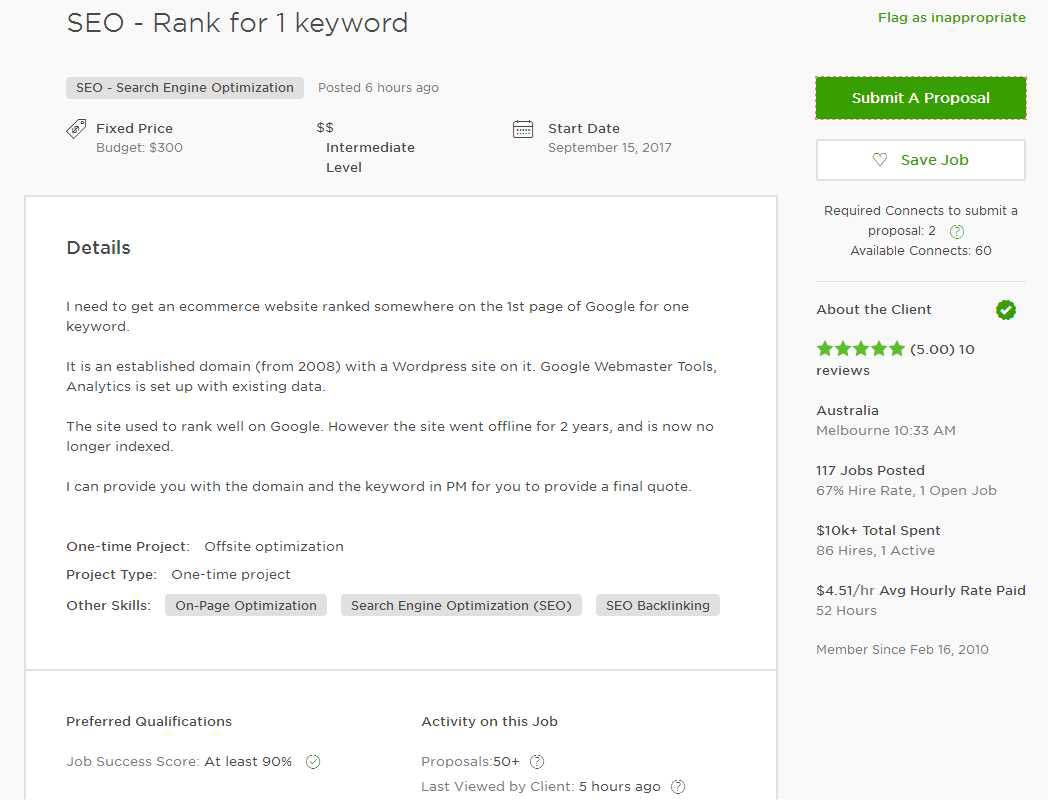Click the '86 Hires, 1 Active' text

coord(876,551)
